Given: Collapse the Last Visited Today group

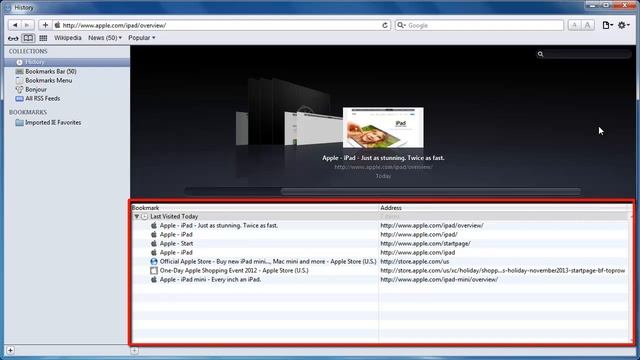Looking at the screenshot, I should 137,216.
